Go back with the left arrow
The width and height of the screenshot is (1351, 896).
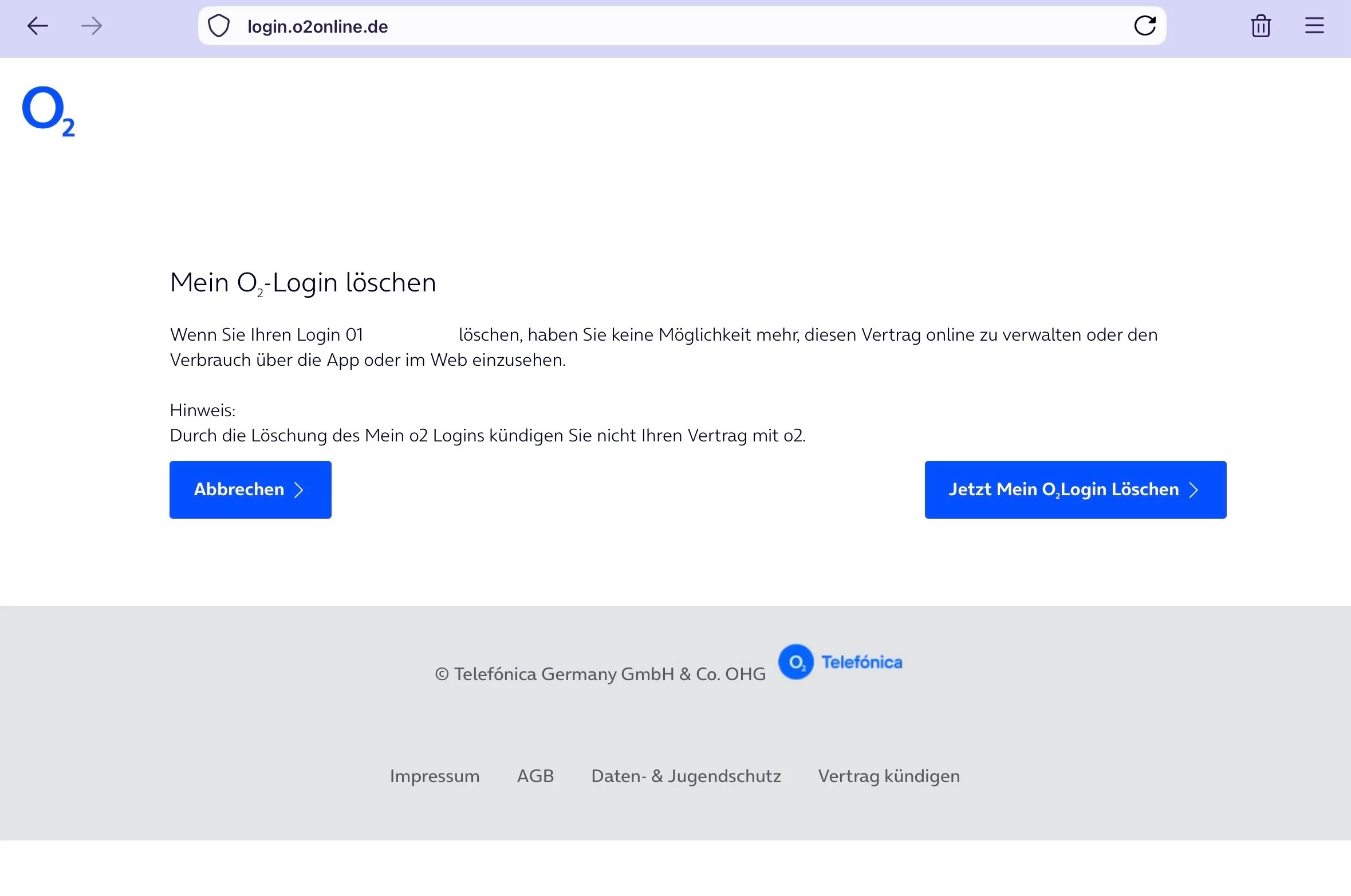pos(38,26)
